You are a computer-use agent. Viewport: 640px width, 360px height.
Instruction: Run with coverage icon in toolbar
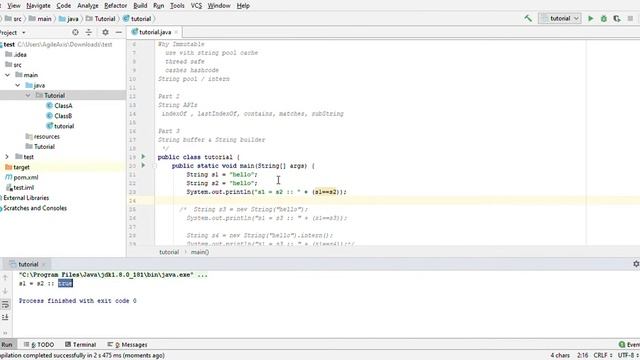(x=617, y=18)
